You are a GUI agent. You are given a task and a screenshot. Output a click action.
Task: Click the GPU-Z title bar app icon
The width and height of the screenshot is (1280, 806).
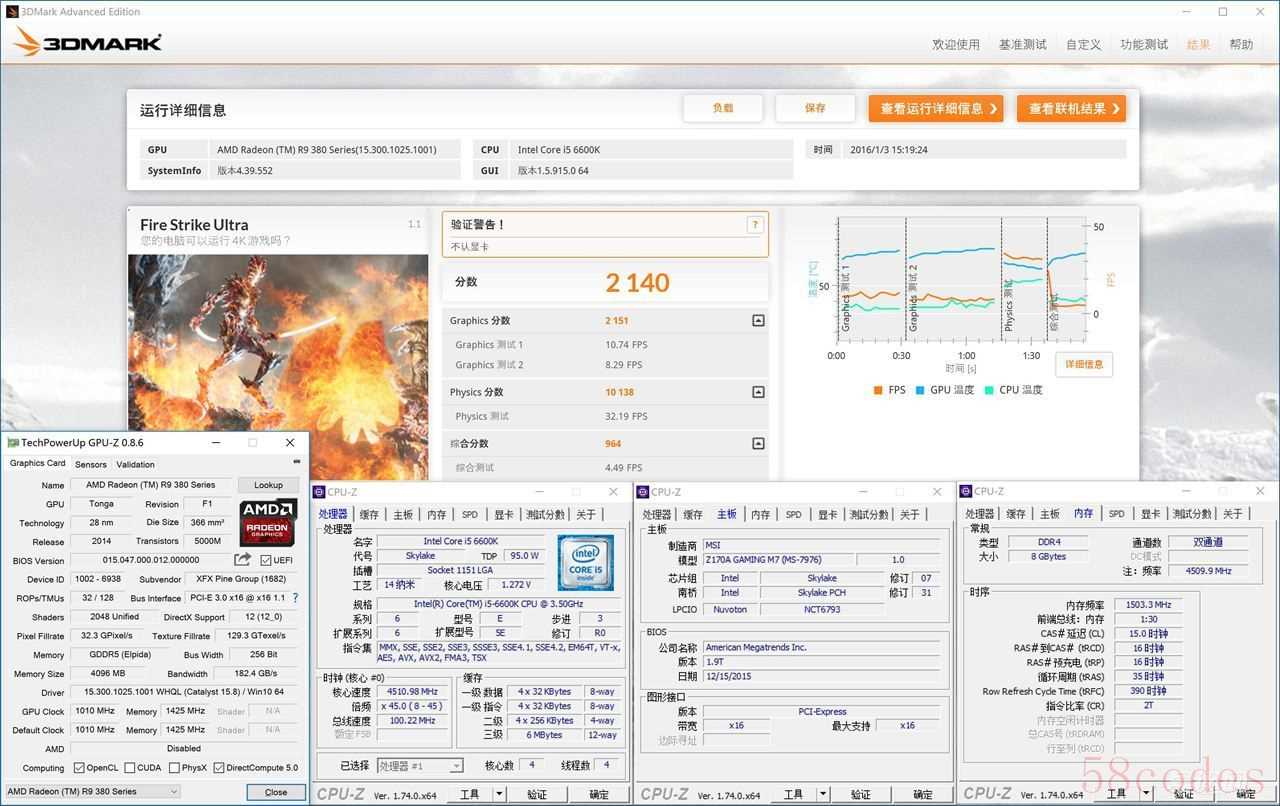coord(13,442)
